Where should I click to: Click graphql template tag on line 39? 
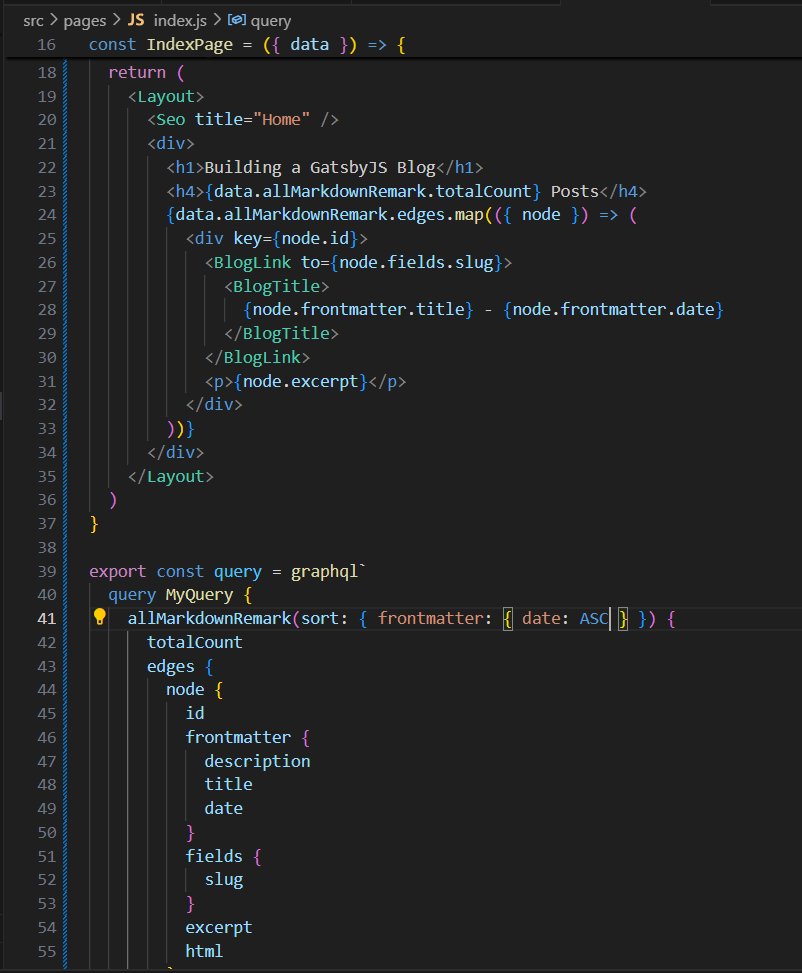pyautogui.click(x=325, y=572)
